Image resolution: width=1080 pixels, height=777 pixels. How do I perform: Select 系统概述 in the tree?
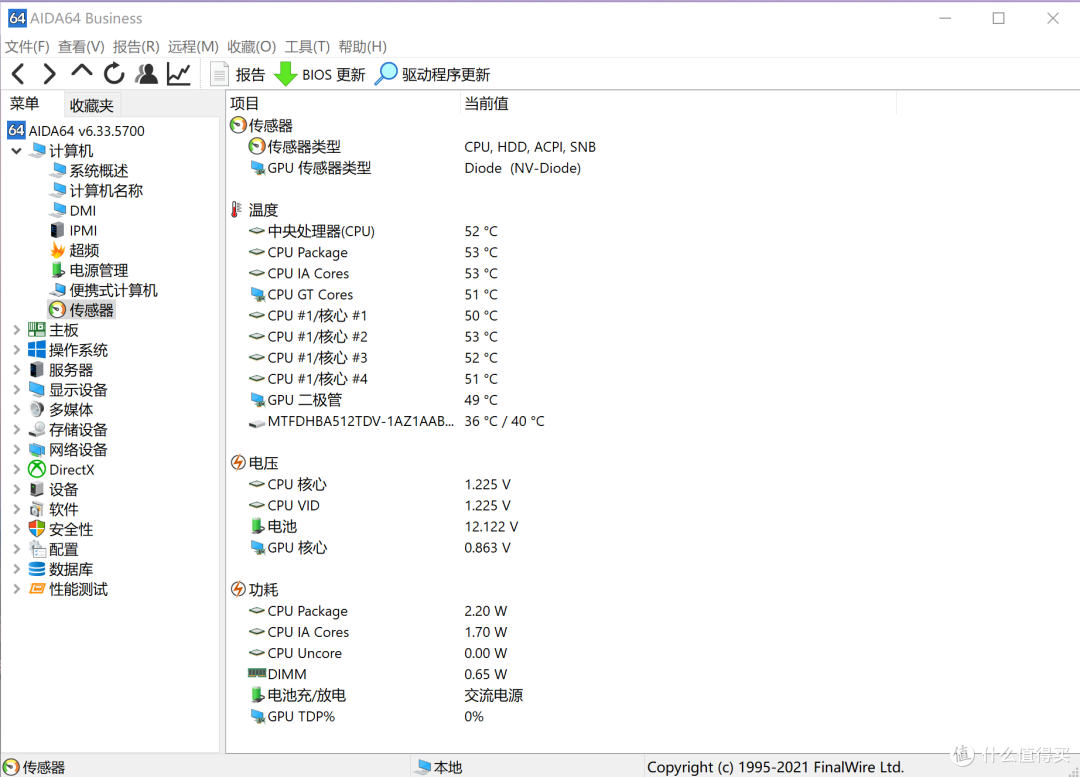click(90, 171)
